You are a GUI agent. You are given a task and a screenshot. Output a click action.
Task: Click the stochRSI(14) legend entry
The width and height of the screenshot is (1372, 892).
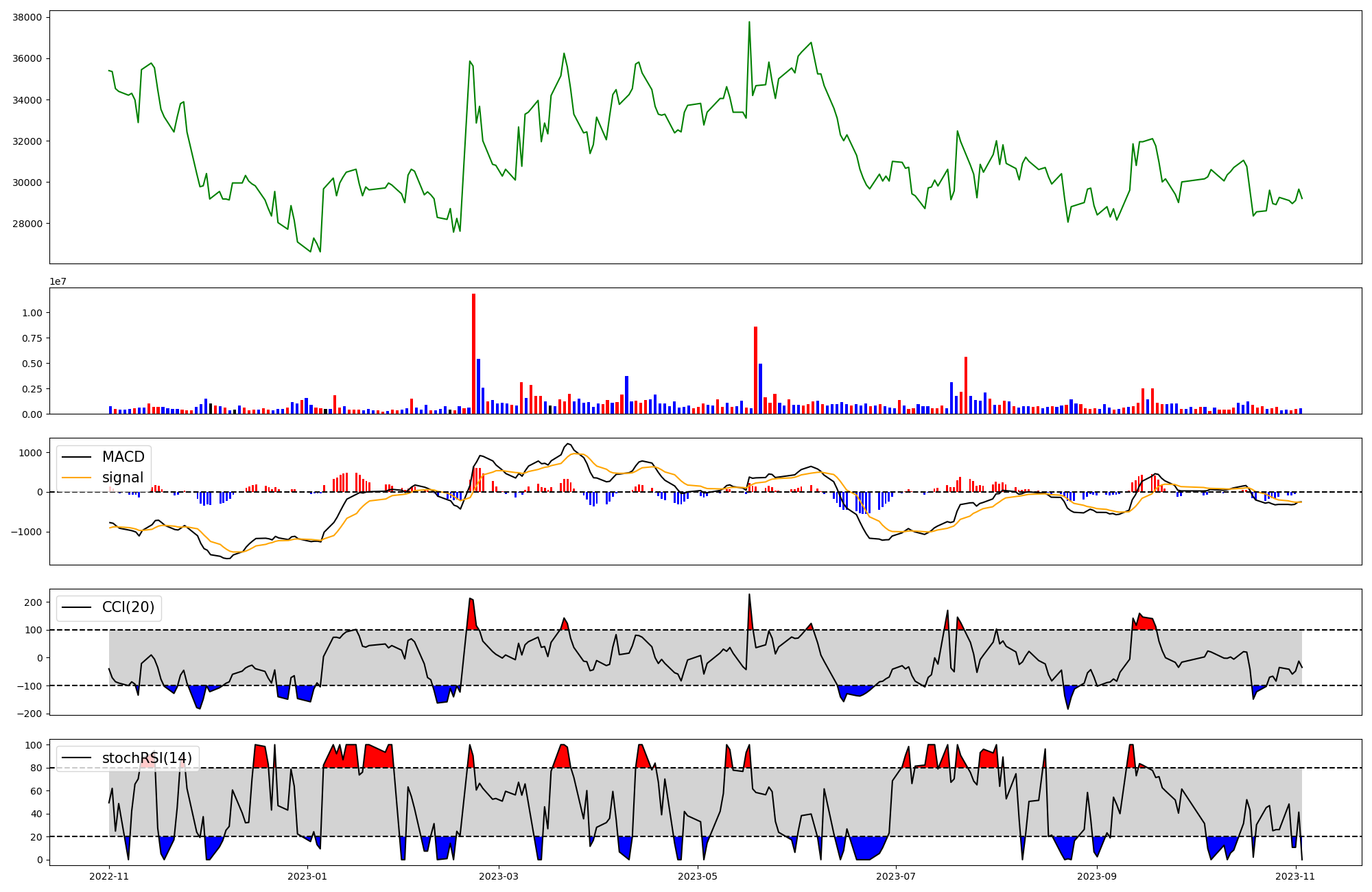pos(147,758)
